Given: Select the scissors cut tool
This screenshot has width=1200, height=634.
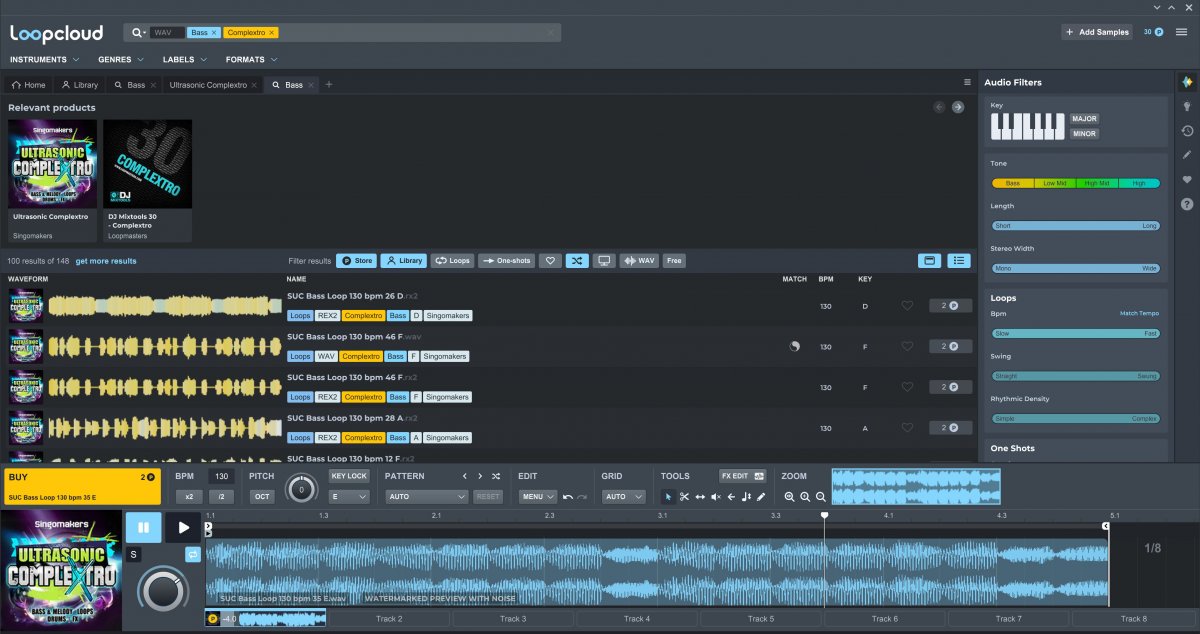Looking at the screenshot, I should [x=684, y=497].
